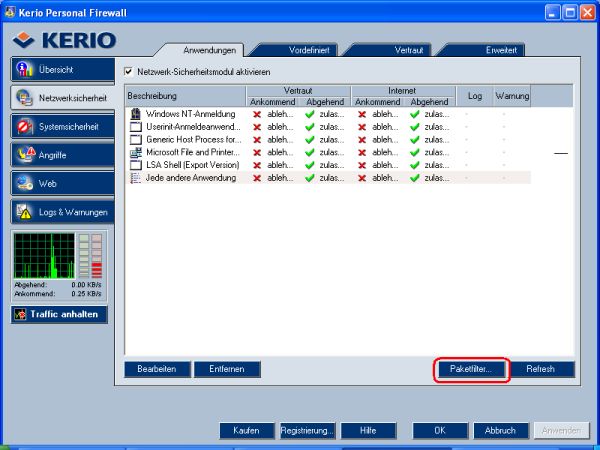Image resolution: width=600 pixels, height=450 pixels.
Task: Click the Bearbeiten button
Action: (x=157, y=369)
